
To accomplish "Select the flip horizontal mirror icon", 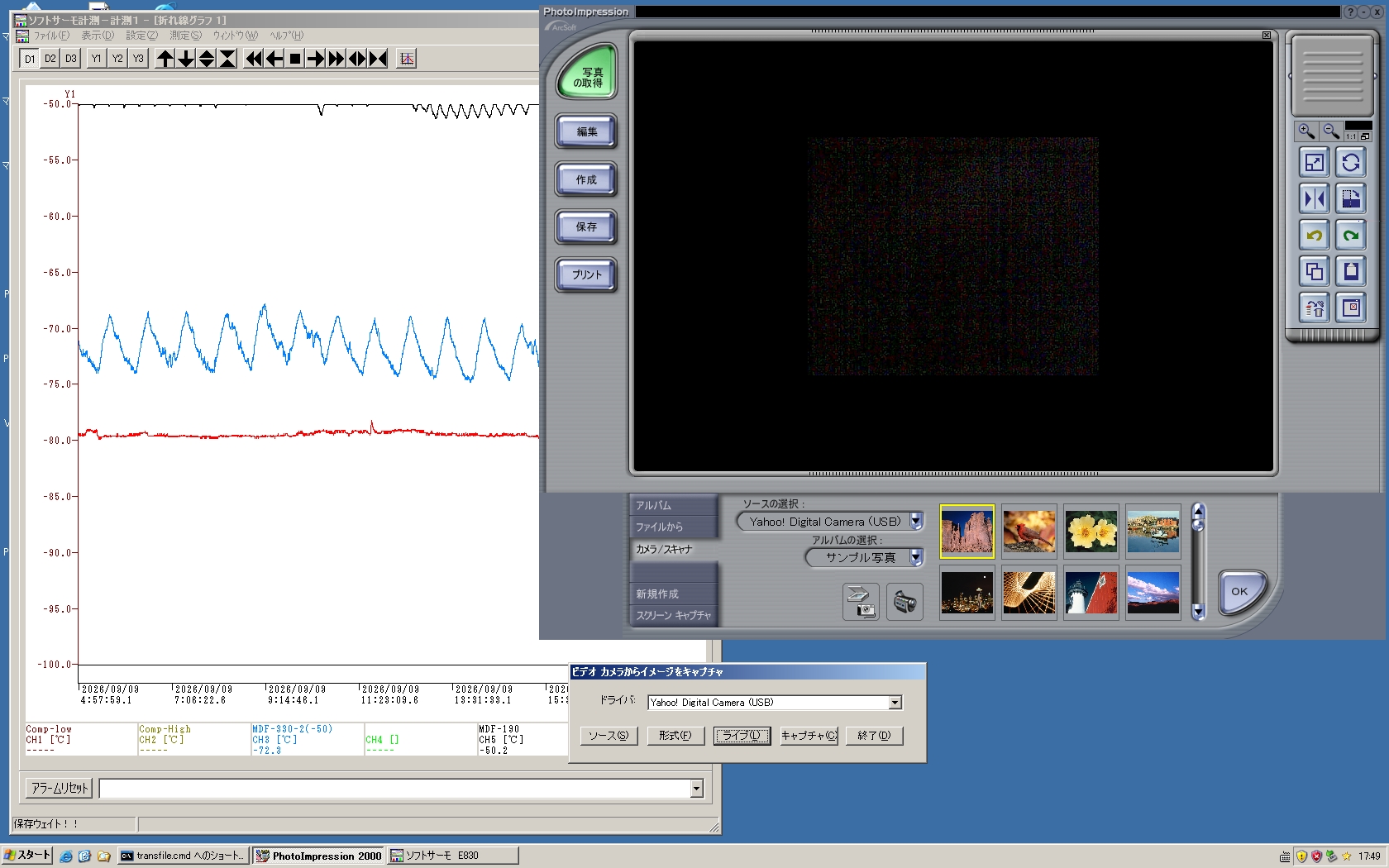I will [x=1315, y=199].
